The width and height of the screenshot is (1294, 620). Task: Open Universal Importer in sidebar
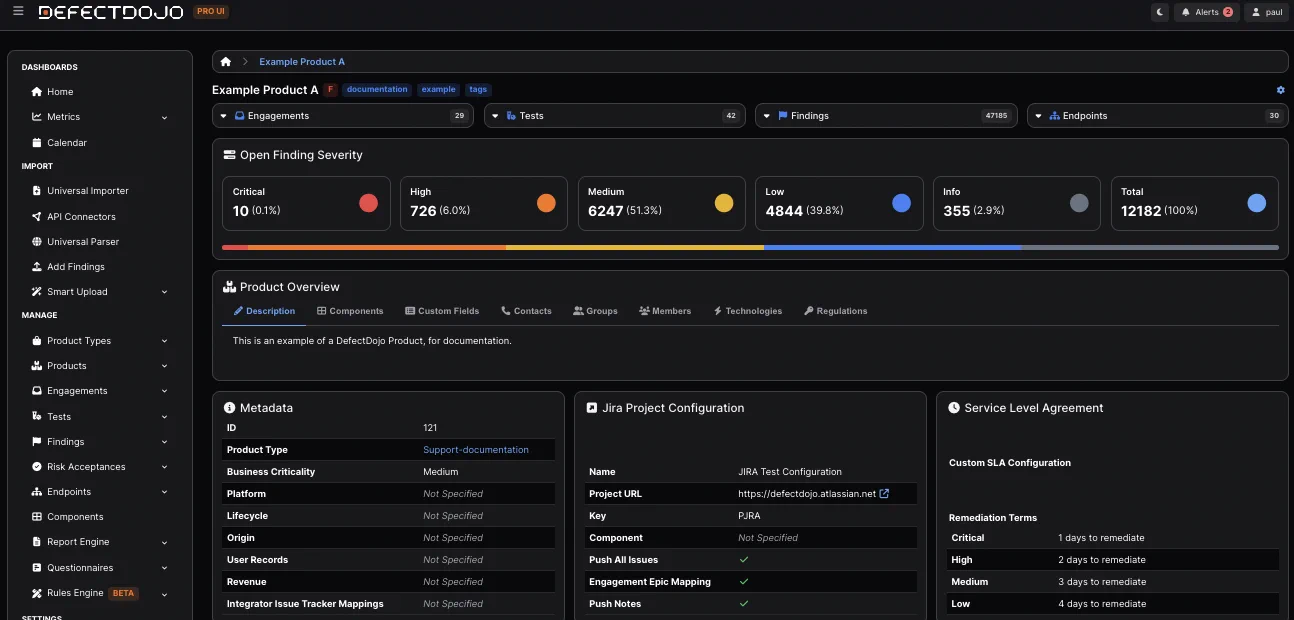87,191
